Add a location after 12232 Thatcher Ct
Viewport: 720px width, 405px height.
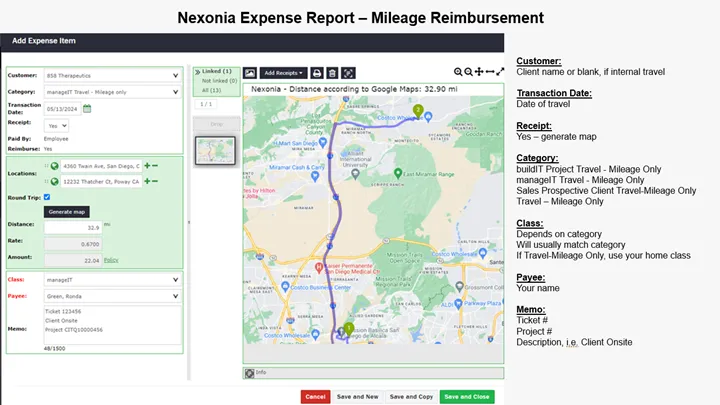pyautogui.click(x=147, y=181)
